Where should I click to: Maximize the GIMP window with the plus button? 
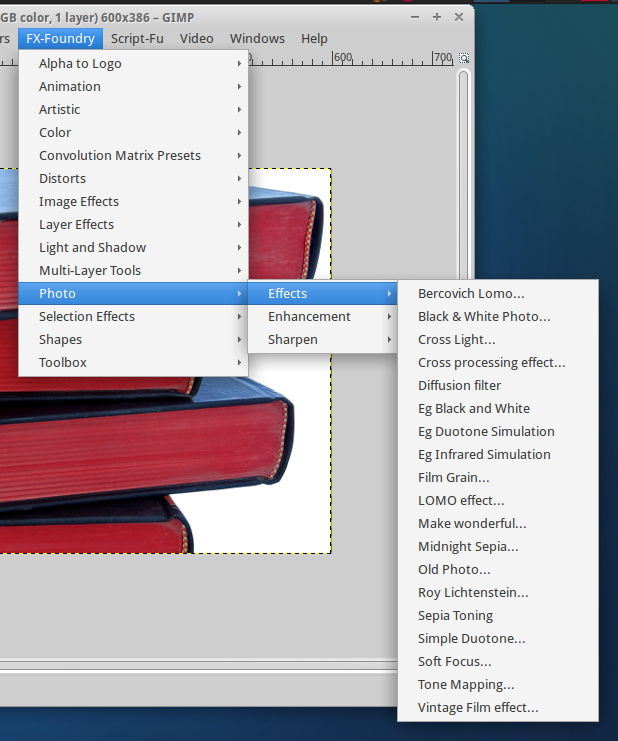click(436, 16)
